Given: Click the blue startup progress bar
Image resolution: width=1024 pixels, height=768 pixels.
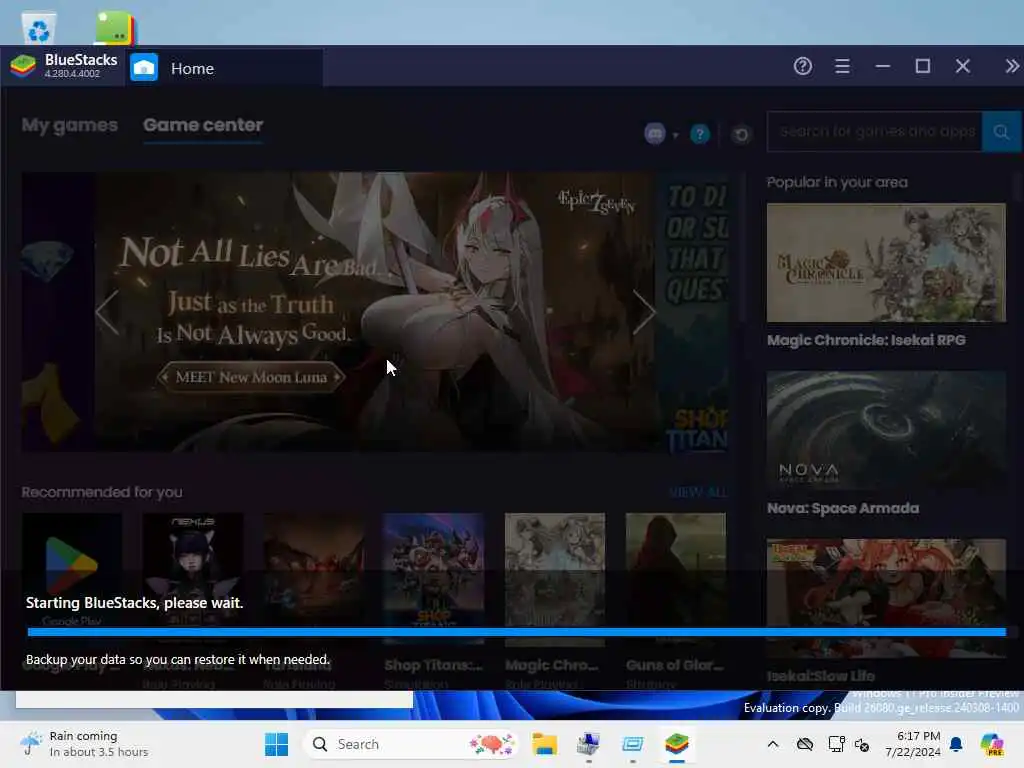Looking at the screenshot, I should click(x=517, y=632).
